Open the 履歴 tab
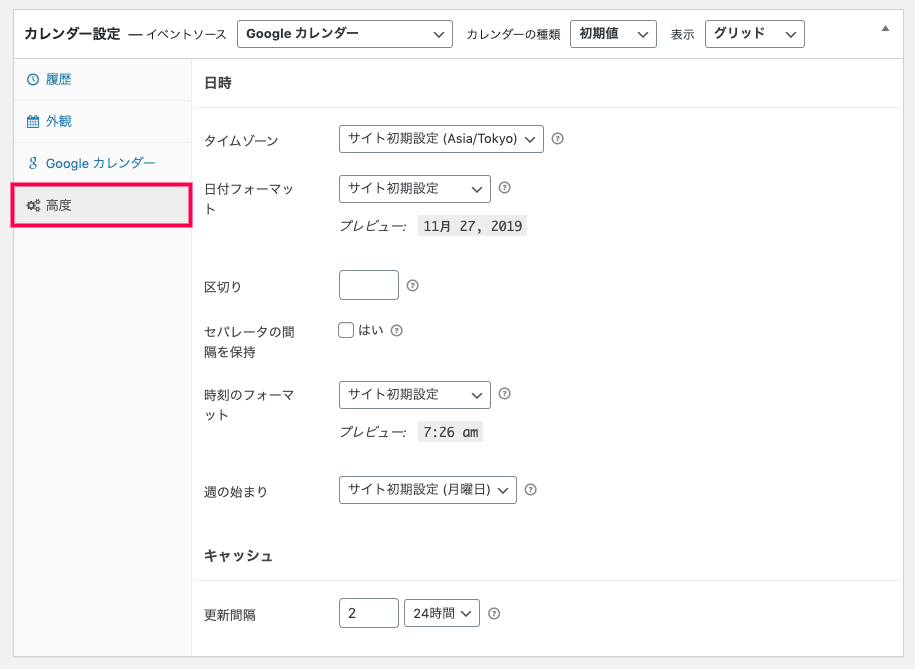 (x=103, y=79)
